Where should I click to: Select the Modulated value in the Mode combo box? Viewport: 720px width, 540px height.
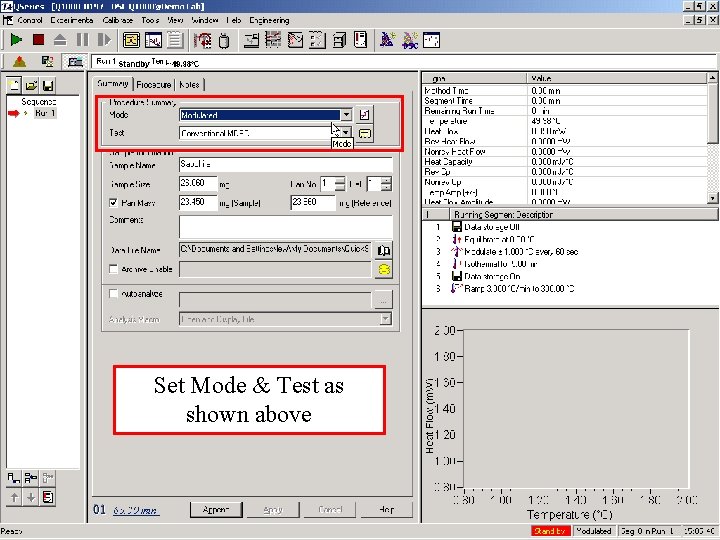pos(260,115)
